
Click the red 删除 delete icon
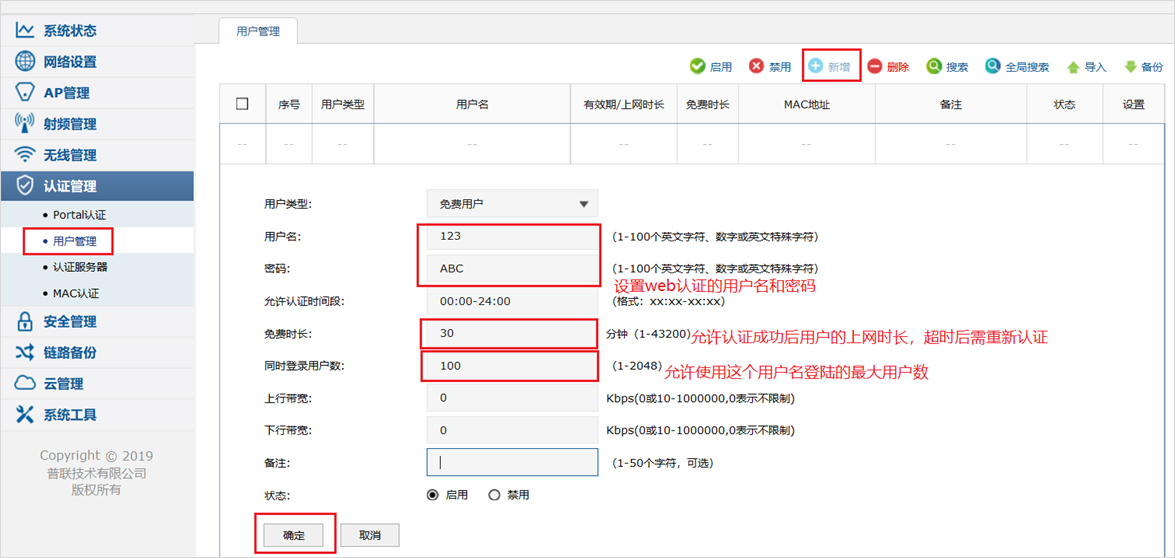click(875, 66)
